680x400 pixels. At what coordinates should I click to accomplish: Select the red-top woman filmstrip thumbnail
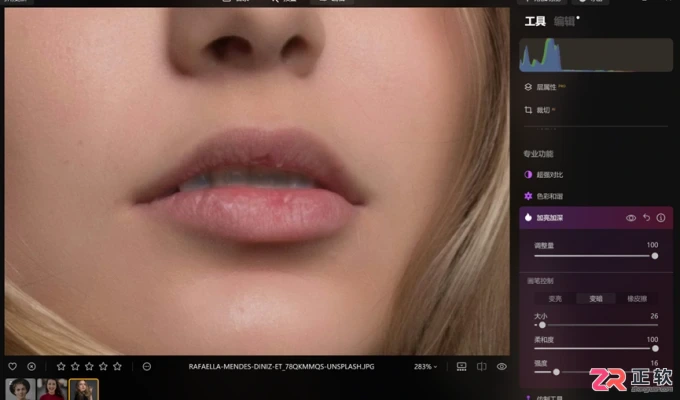click(52, 389)
